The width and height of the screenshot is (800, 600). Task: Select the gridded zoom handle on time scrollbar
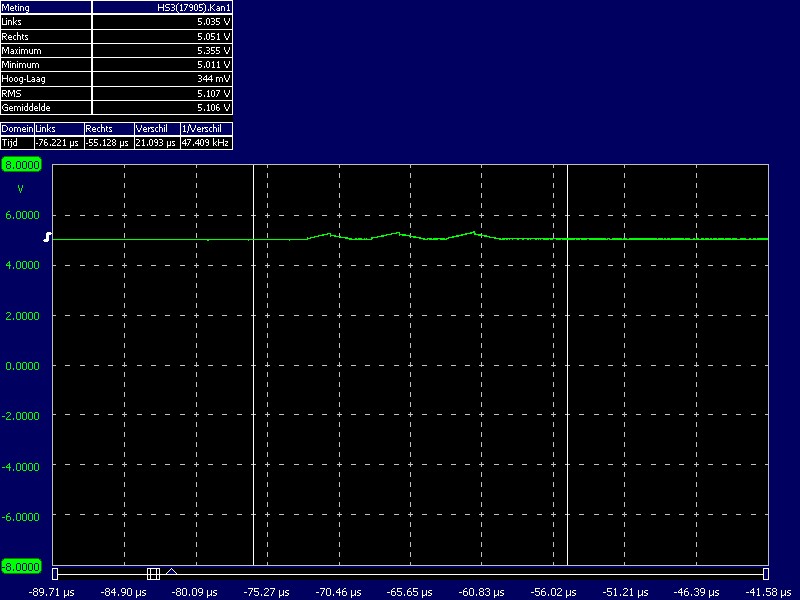(x=153, y=573)
